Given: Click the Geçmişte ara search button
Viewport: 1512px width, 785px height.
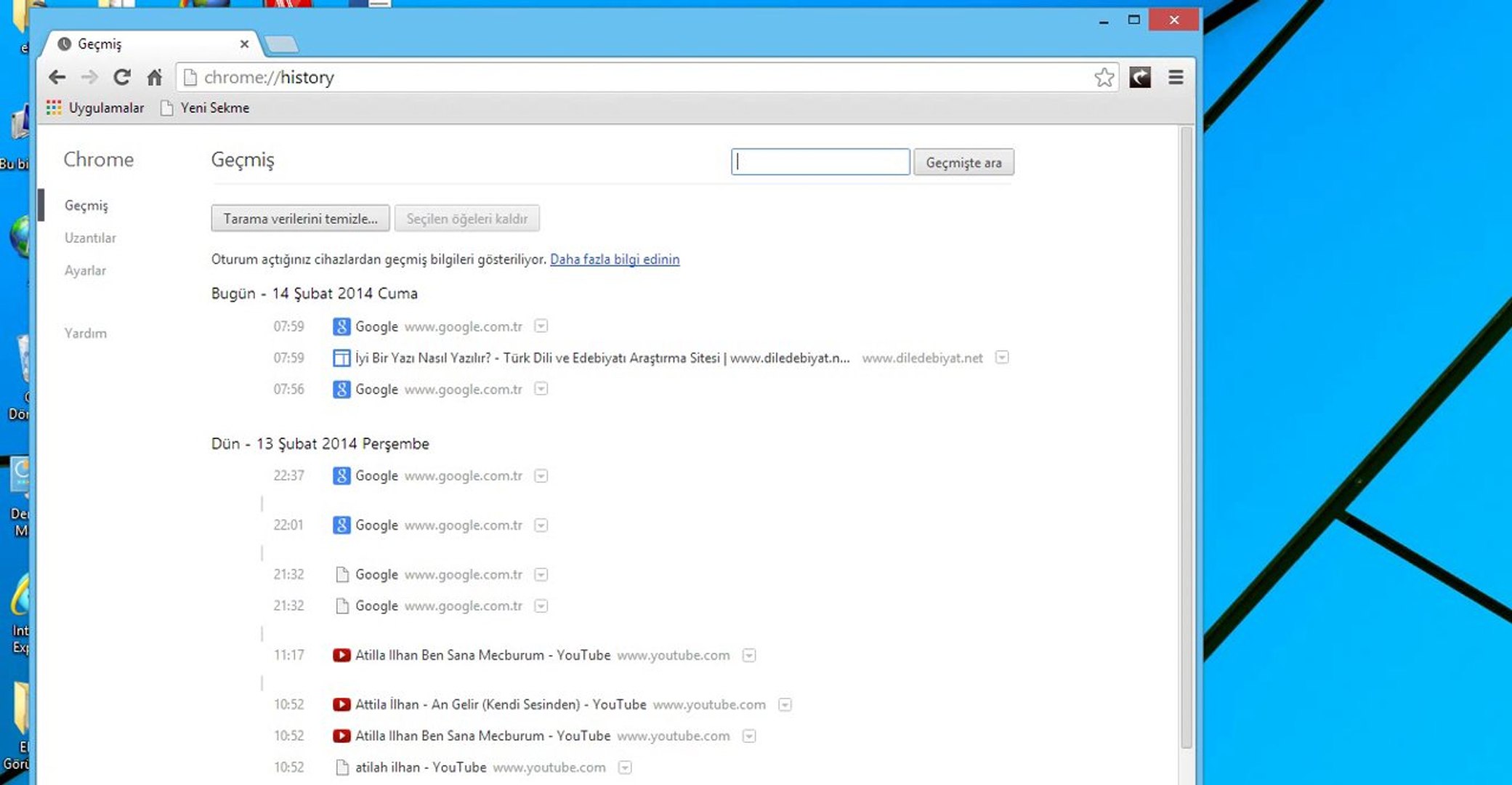Looking at the screenshot, I should 963,162.
